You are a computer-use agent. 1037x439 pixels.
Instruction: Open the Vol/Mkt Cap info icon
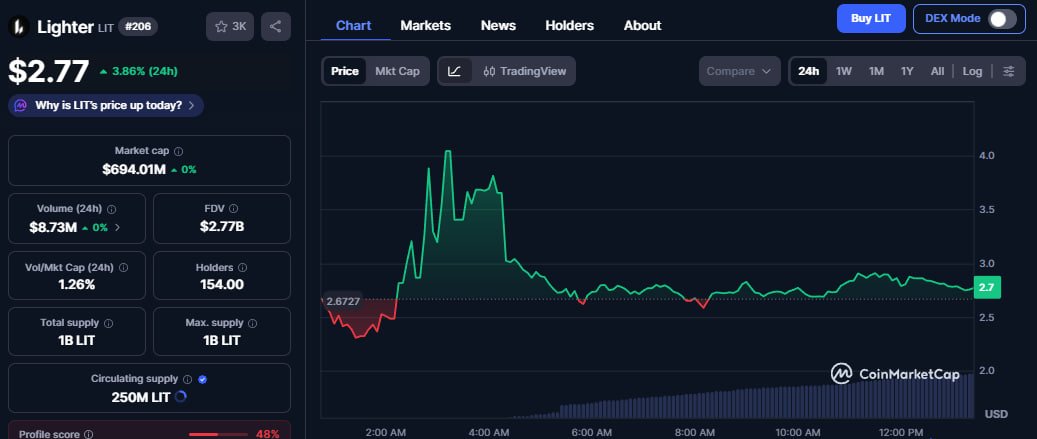[123, 268]
